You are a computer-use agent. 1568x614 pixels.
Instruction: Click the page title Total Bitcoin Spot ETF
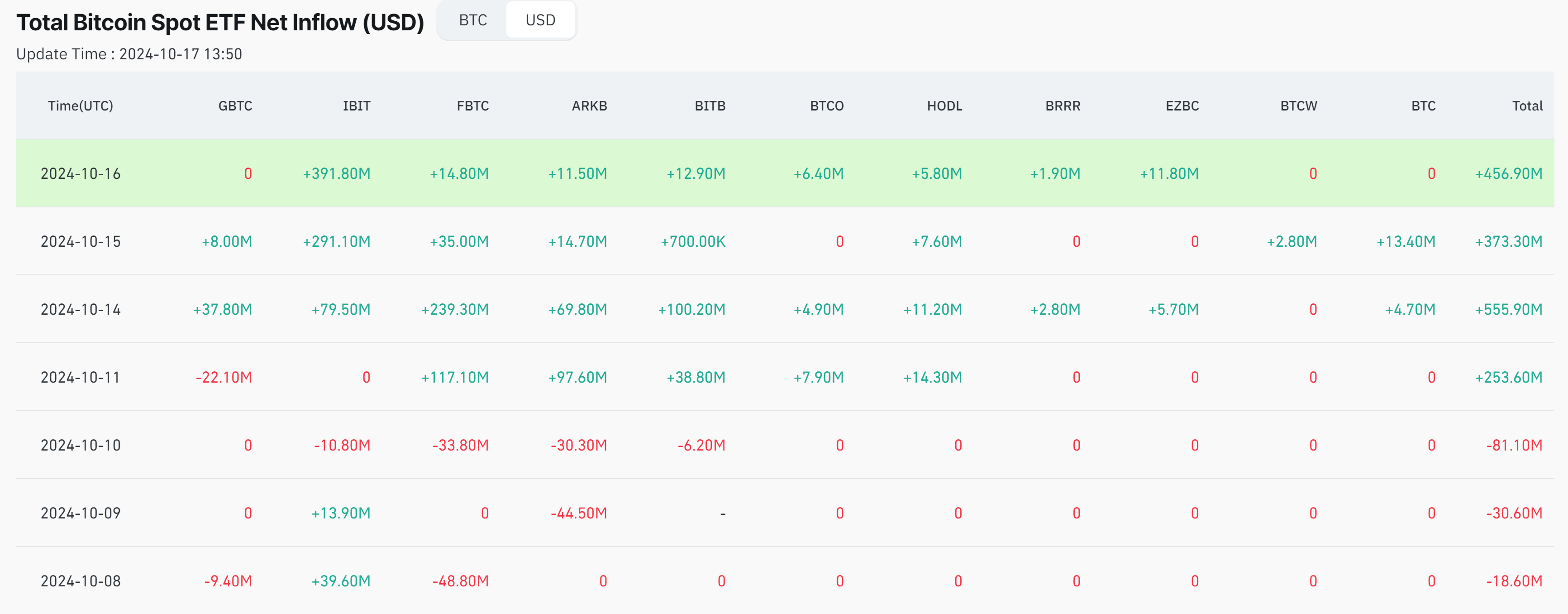point(220,23)
